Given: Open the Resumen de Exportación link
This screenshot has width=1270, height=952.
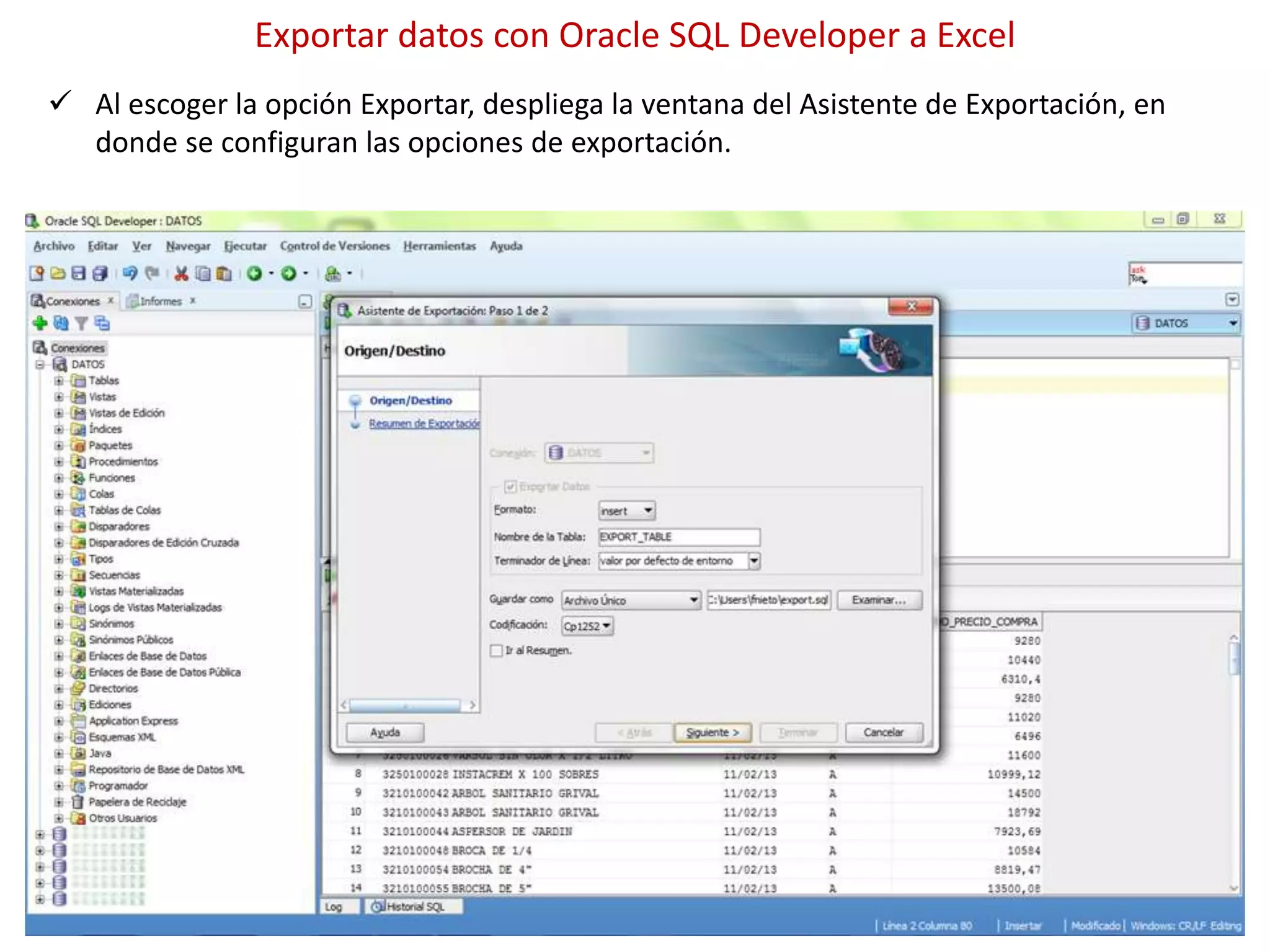Looking at the screenshot, I should point(424,423).
